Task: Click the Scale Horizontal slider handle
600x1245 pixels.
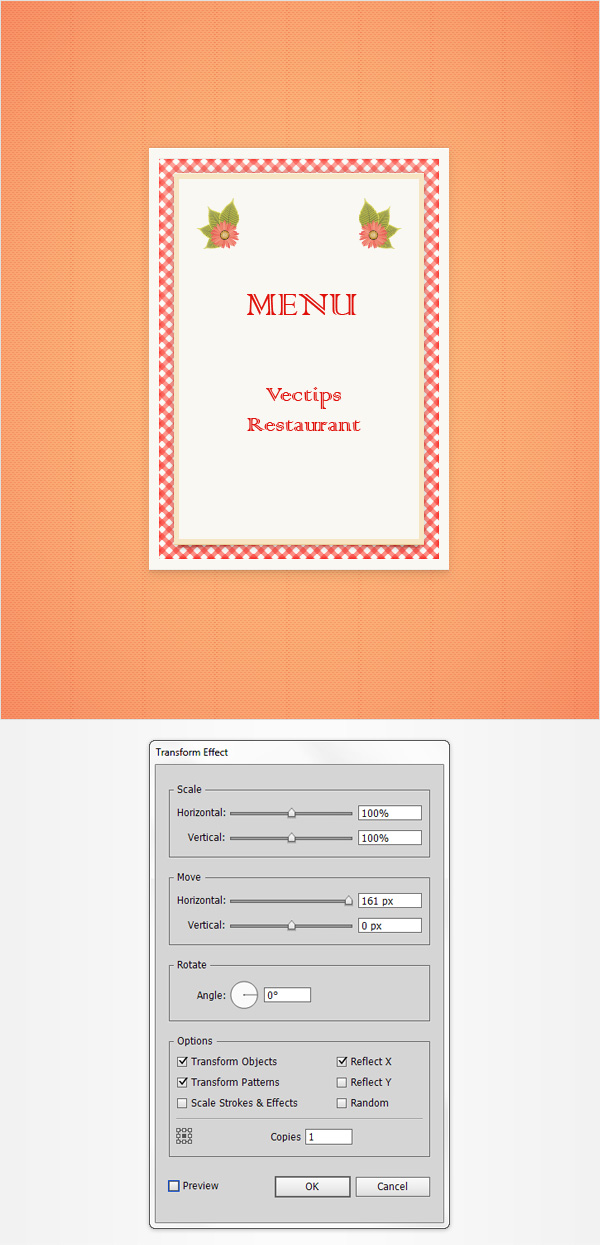Action: pos(291,813)
